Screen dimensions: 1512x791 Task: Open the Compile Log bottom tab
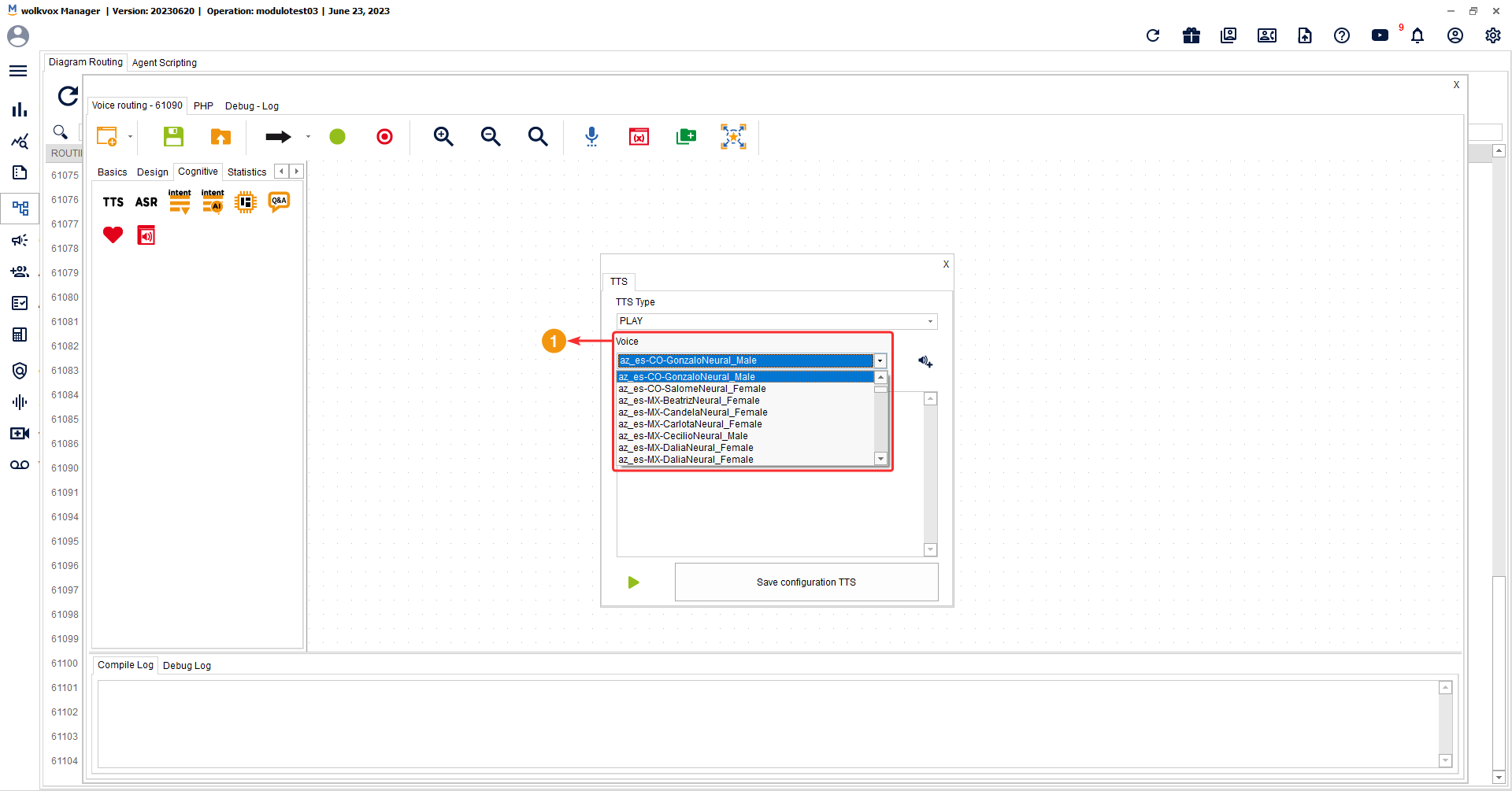125,665
